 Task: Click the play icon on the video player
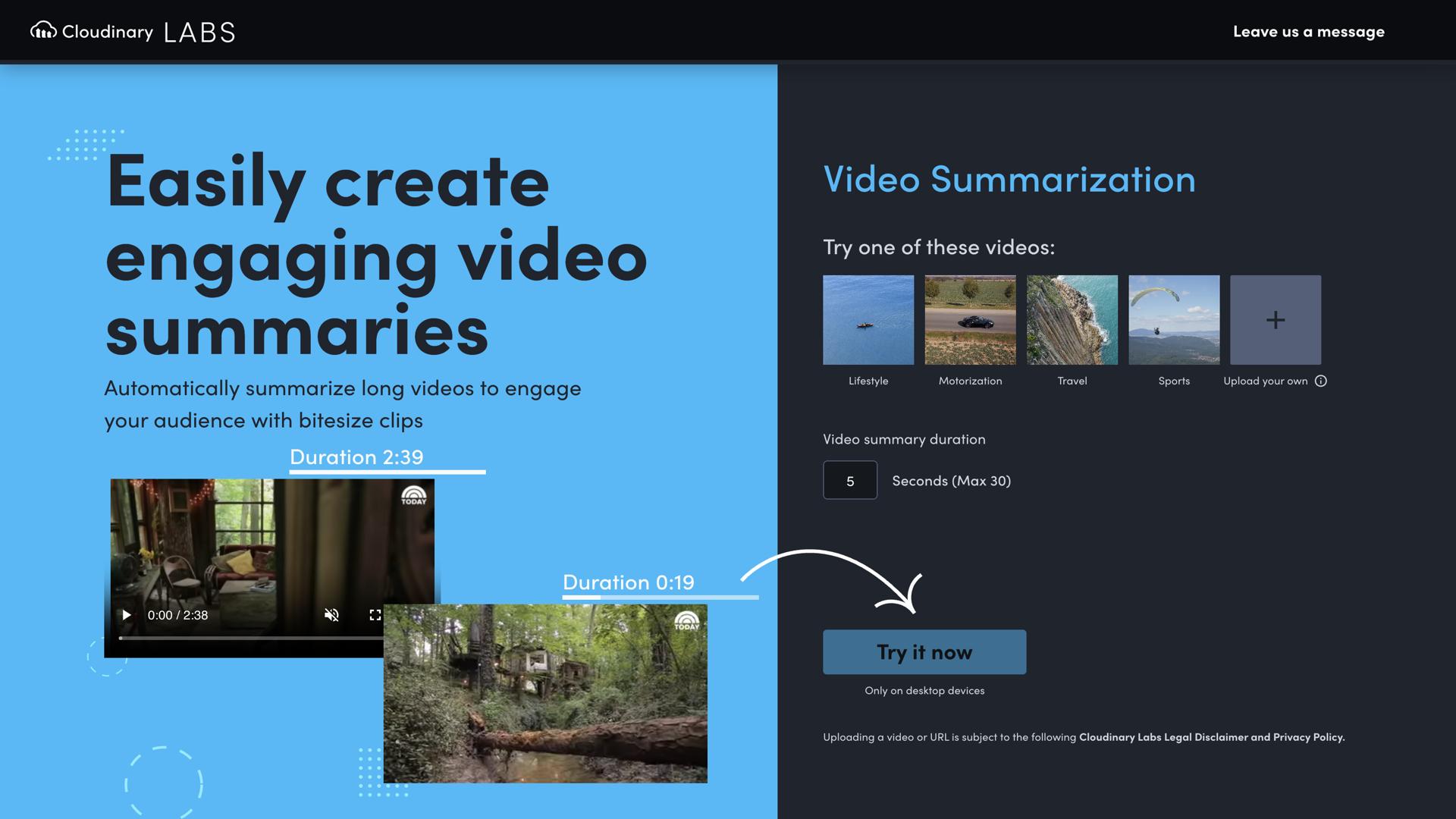[127, 615]
